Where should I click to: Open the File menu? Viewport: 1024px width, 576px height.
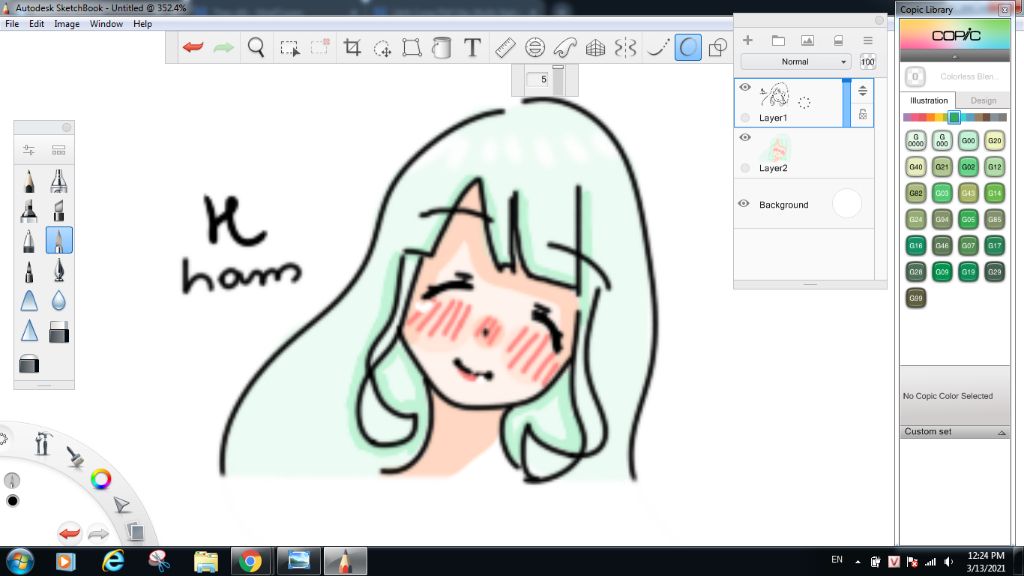click(x=12, y=24)
